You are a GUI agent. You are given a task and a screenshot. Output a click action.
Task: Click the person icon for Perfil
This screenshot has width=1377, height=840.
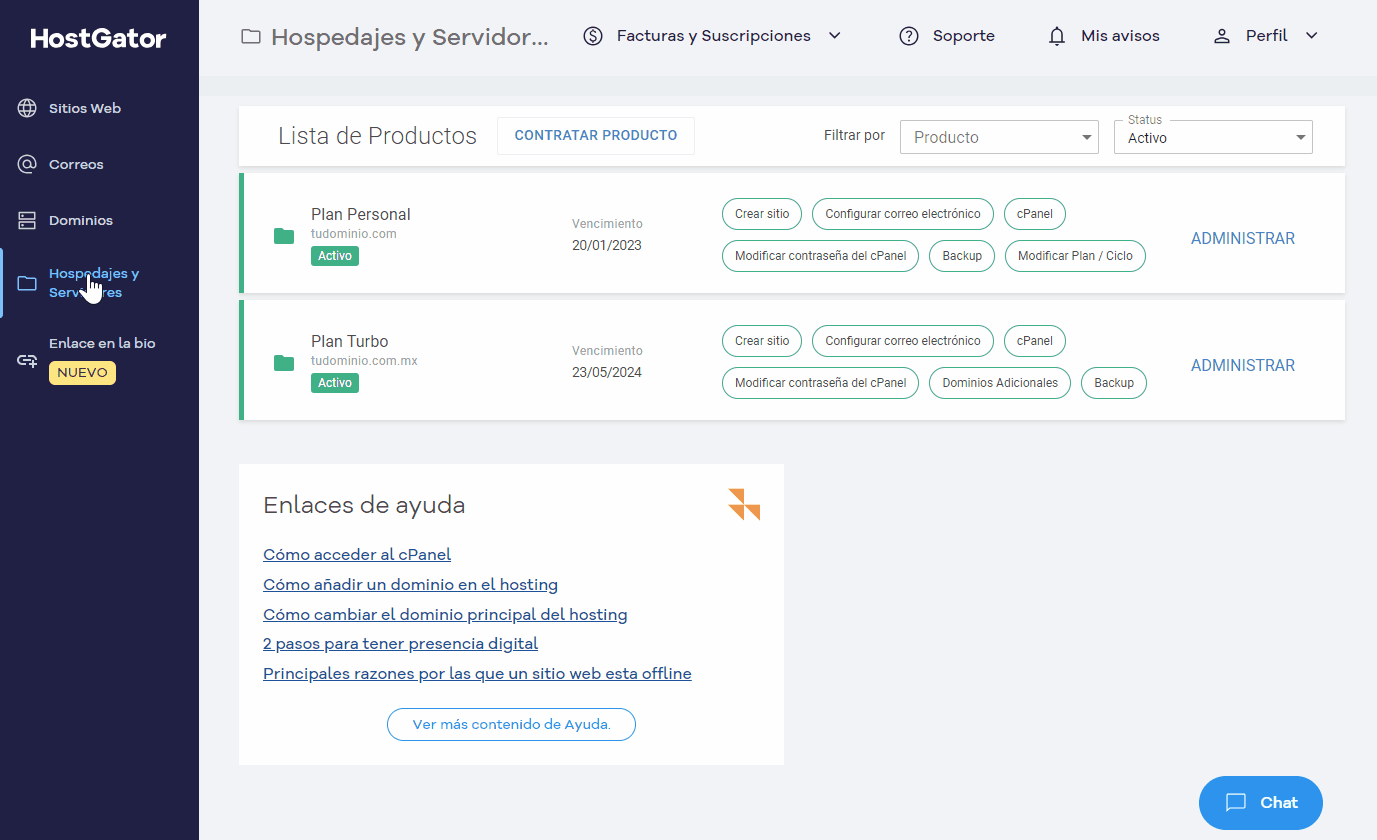click(1221, 36)
